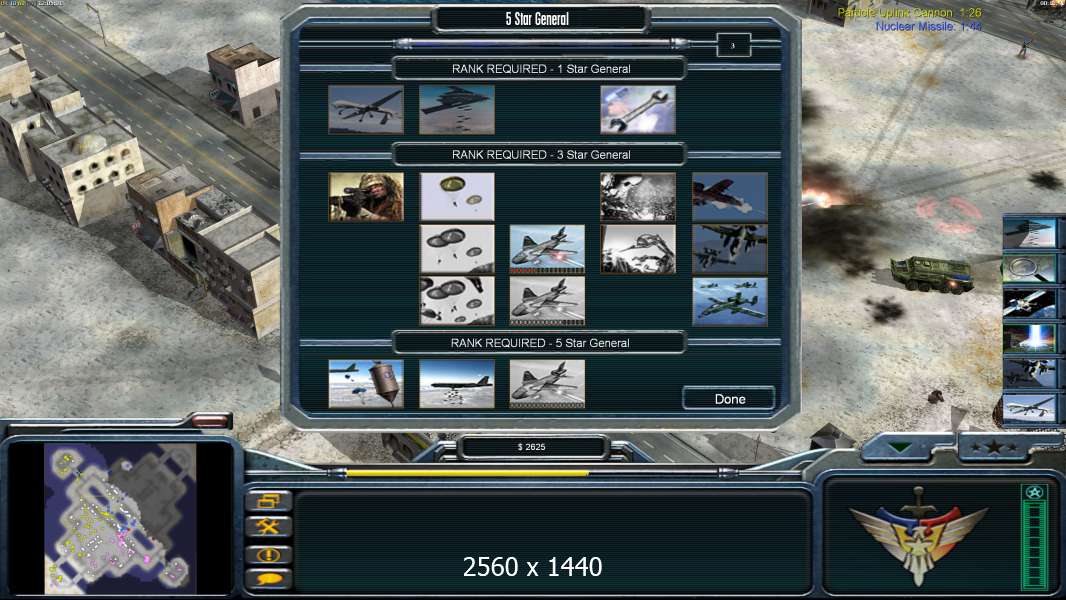1066x600 pixels.
Task: Select the Fuel Air Bomb B-52 icon
Action: (x=457, y=384)
